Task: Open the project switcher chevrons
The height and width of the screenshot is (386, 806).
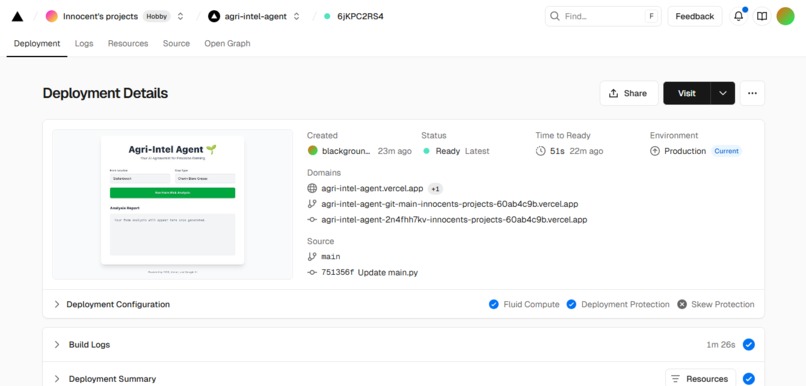Action: (297, 16)
